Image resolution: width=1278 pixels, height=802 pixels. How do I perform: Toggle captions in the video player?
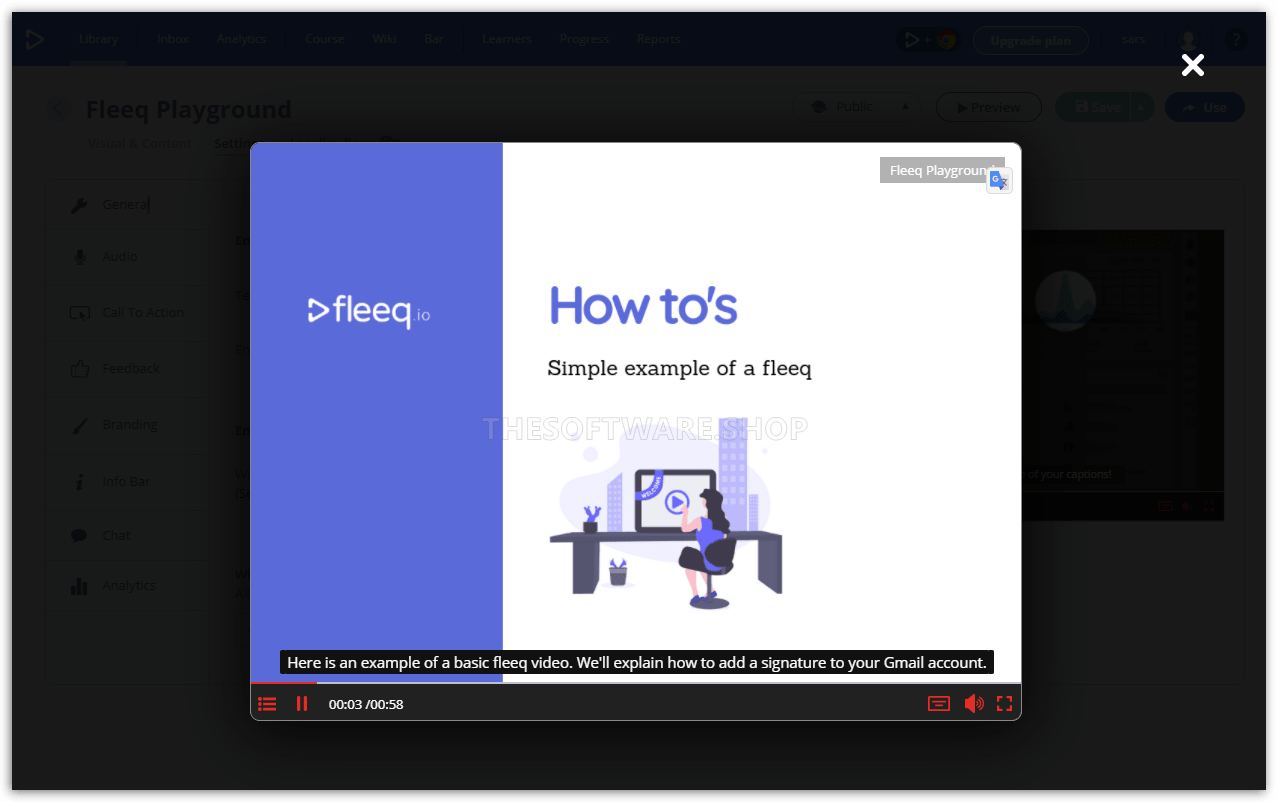(x=938, y=704)
